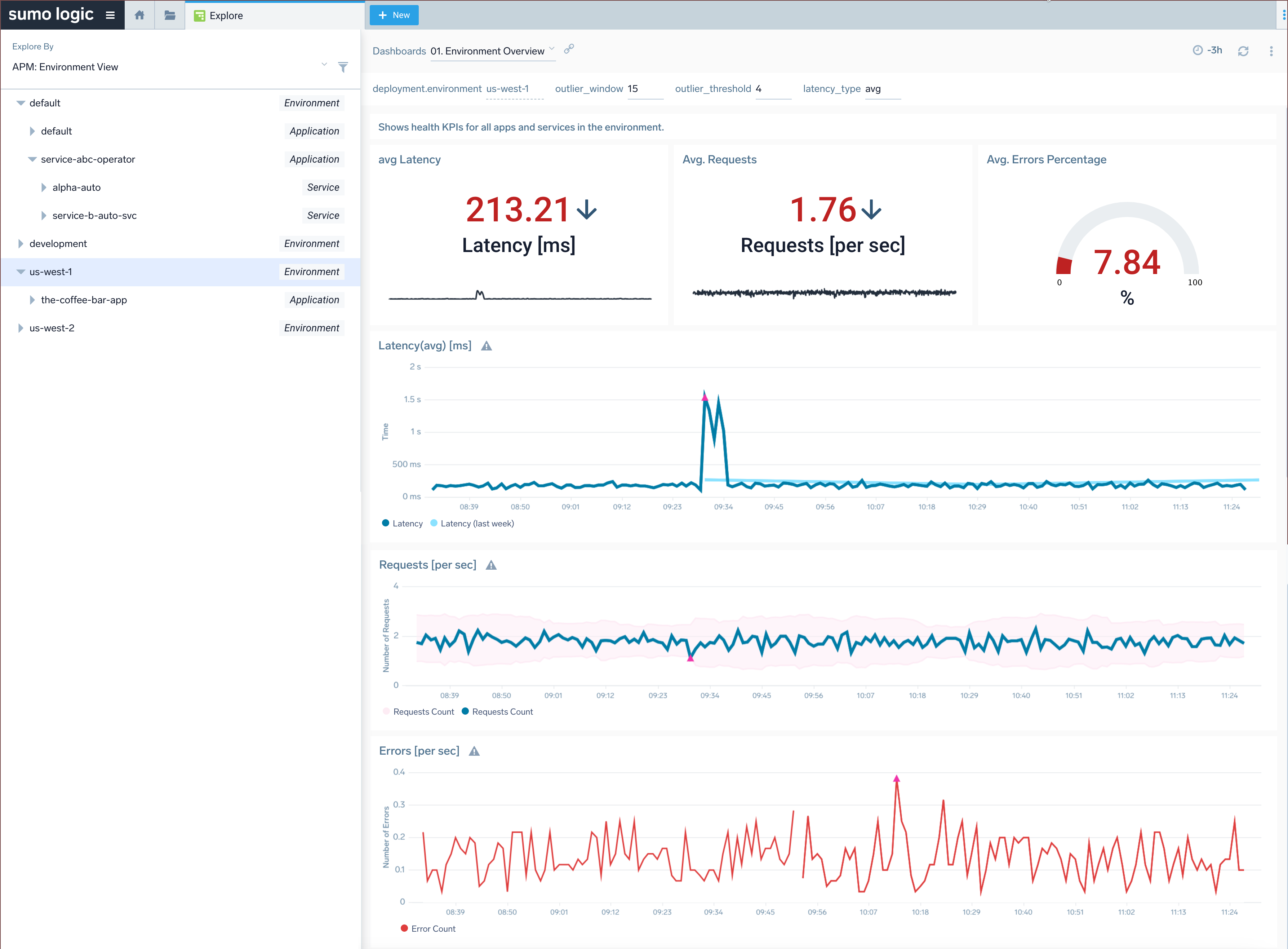The height and width of the screenshot is (949, 1288).
Task: Click the refresh dashboard icon
Action: point(1243,51)
